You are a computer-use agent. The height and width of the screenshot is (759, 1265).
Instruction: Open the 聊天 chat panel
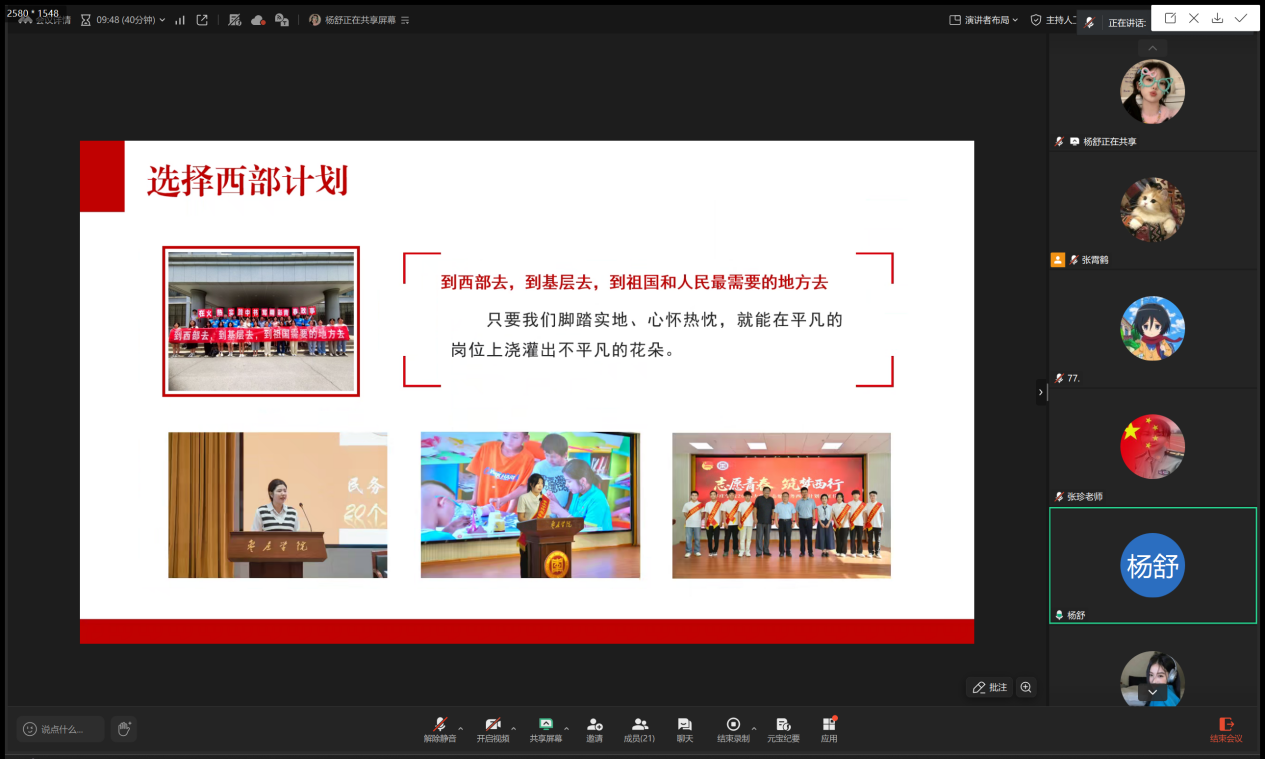[684, 729]
